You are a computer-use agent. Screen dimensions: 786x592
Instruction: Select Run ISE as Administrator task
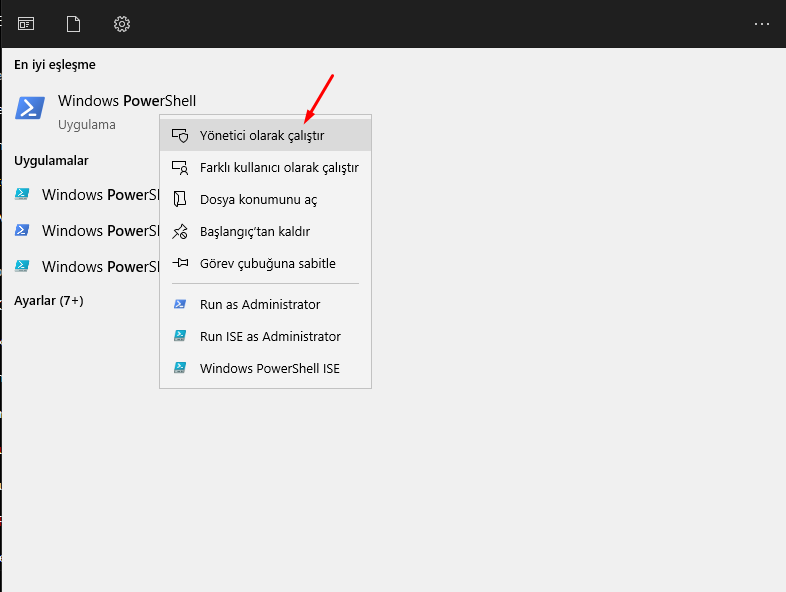click(266, 336)
